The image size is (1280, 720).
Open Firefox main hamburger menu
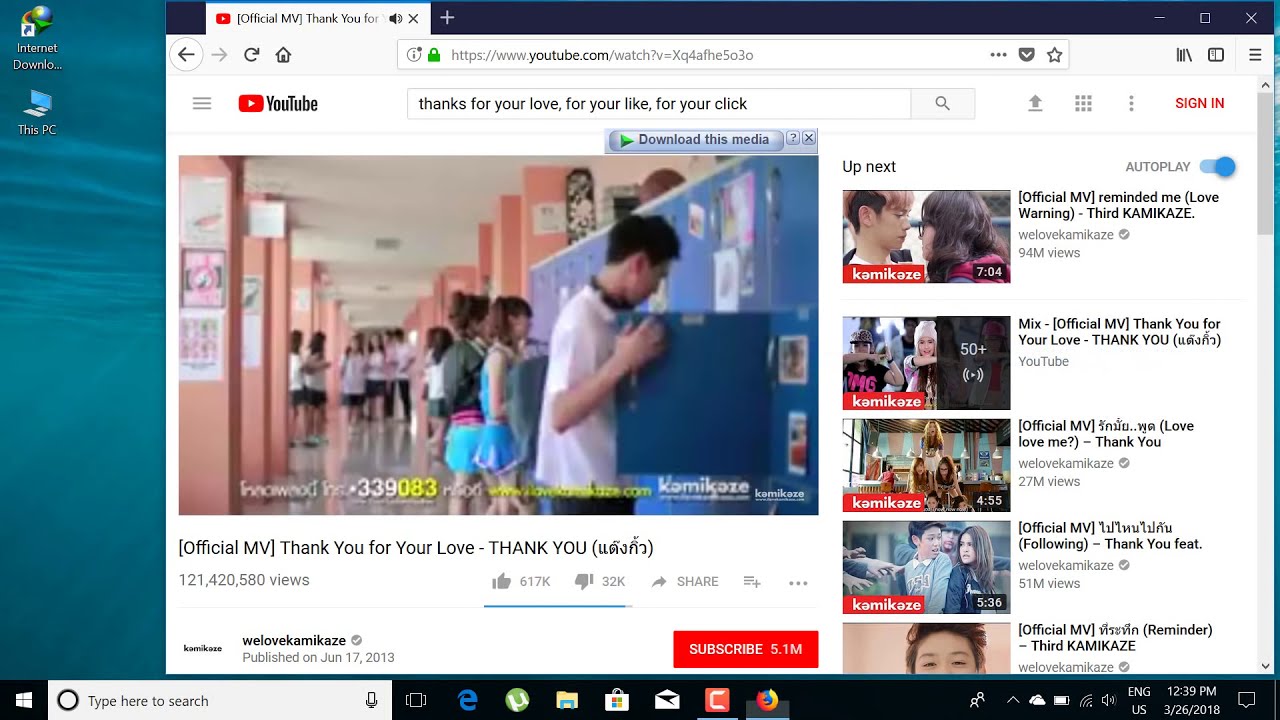[x=1255, y=55]
